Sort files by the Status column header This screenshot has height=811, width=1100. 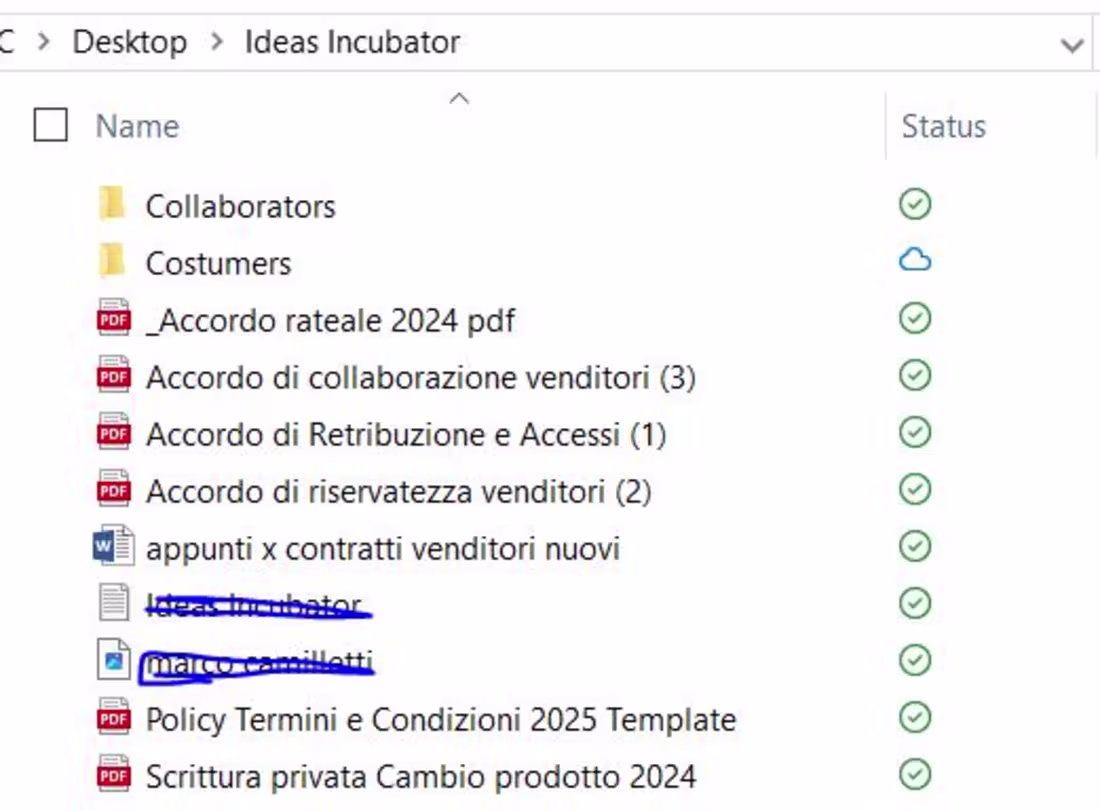943,126
